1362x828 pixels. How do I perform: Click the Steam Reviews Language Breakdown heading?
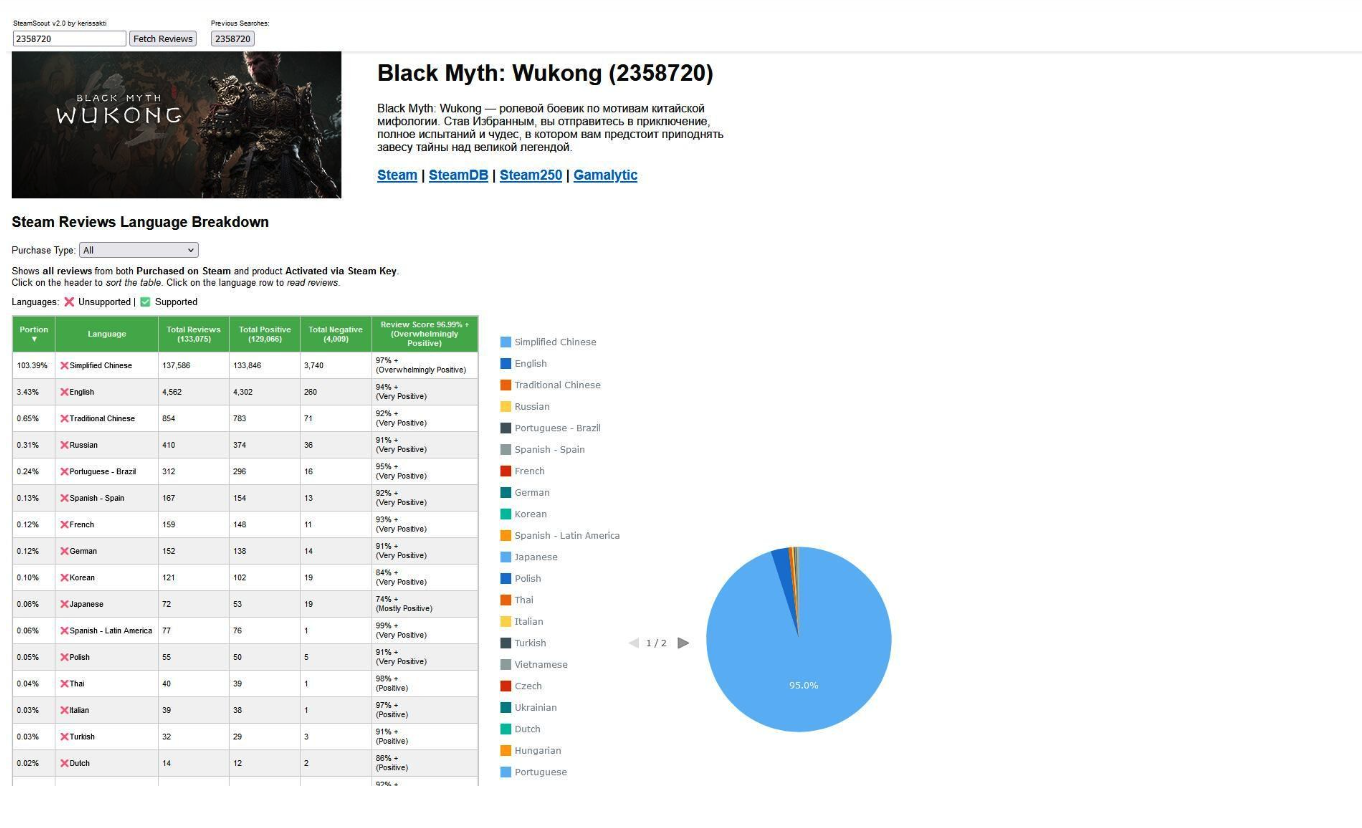pyautogui.click(x=140, y=222)
